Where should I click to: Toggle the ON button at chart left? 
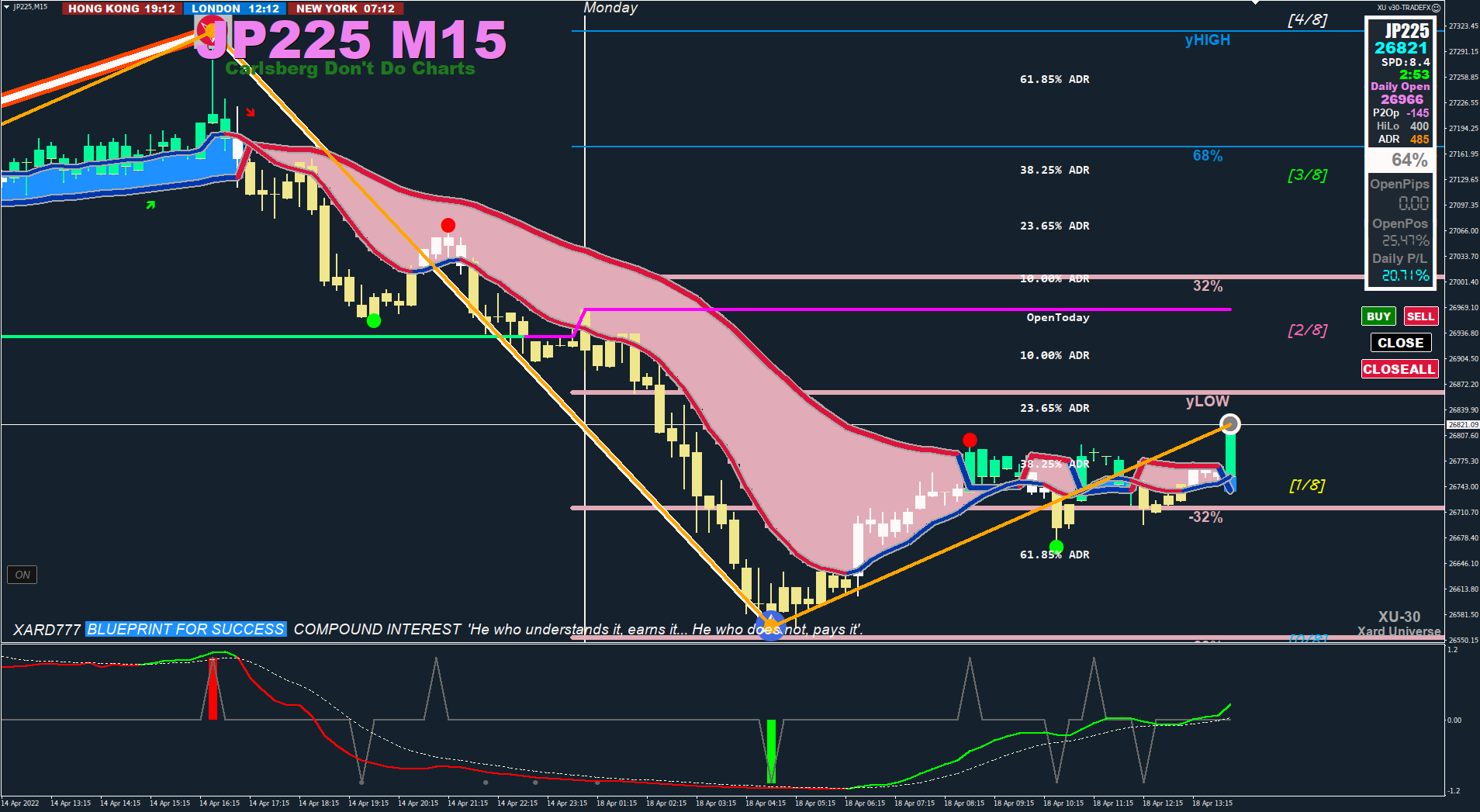(x=22, y=575)
